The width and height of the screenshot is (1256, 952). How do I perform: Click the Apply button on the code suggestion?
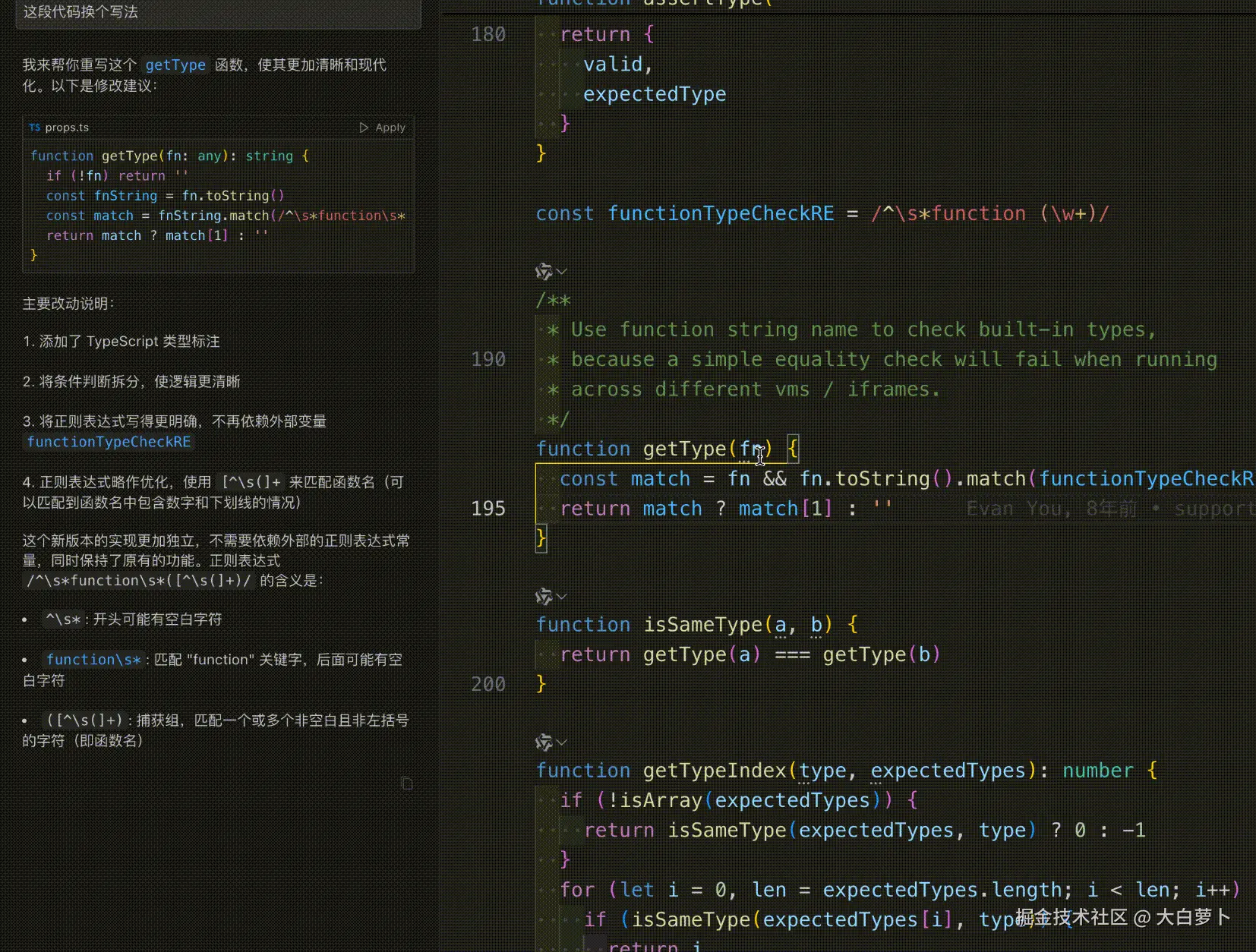click(x=389, y=128)
